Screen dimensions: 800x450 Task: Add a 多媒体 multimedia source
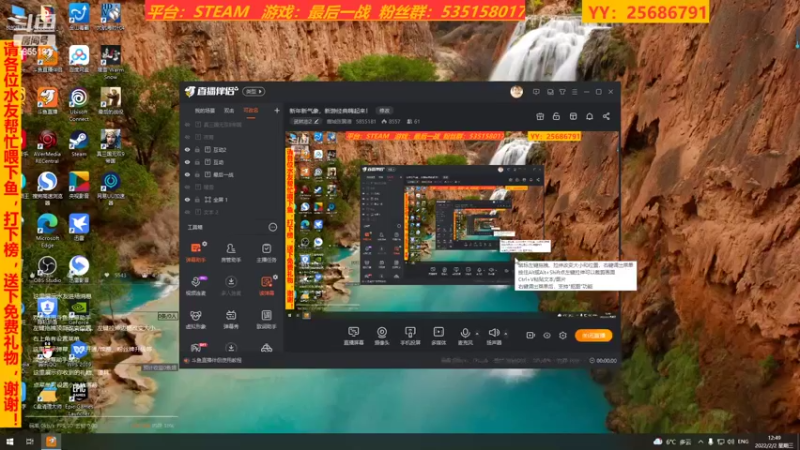(439, 336)
